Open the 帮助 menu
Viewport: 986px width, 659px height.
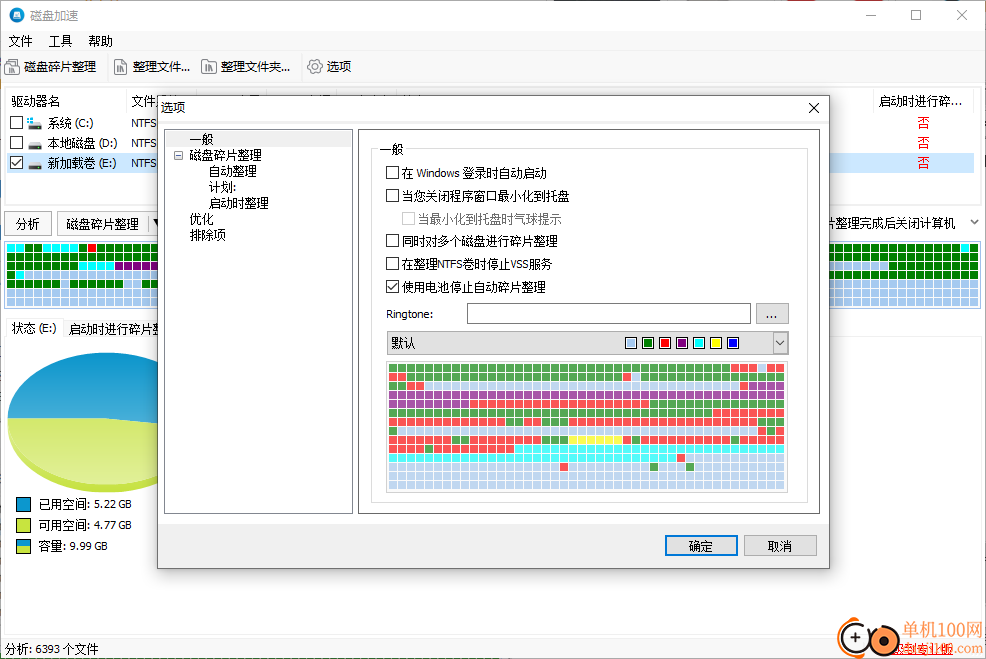point(101,42)
